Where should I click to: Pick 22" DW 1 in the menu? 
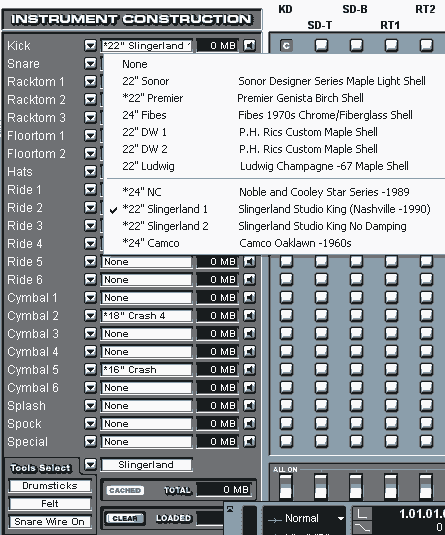click(x=274, y=132)
